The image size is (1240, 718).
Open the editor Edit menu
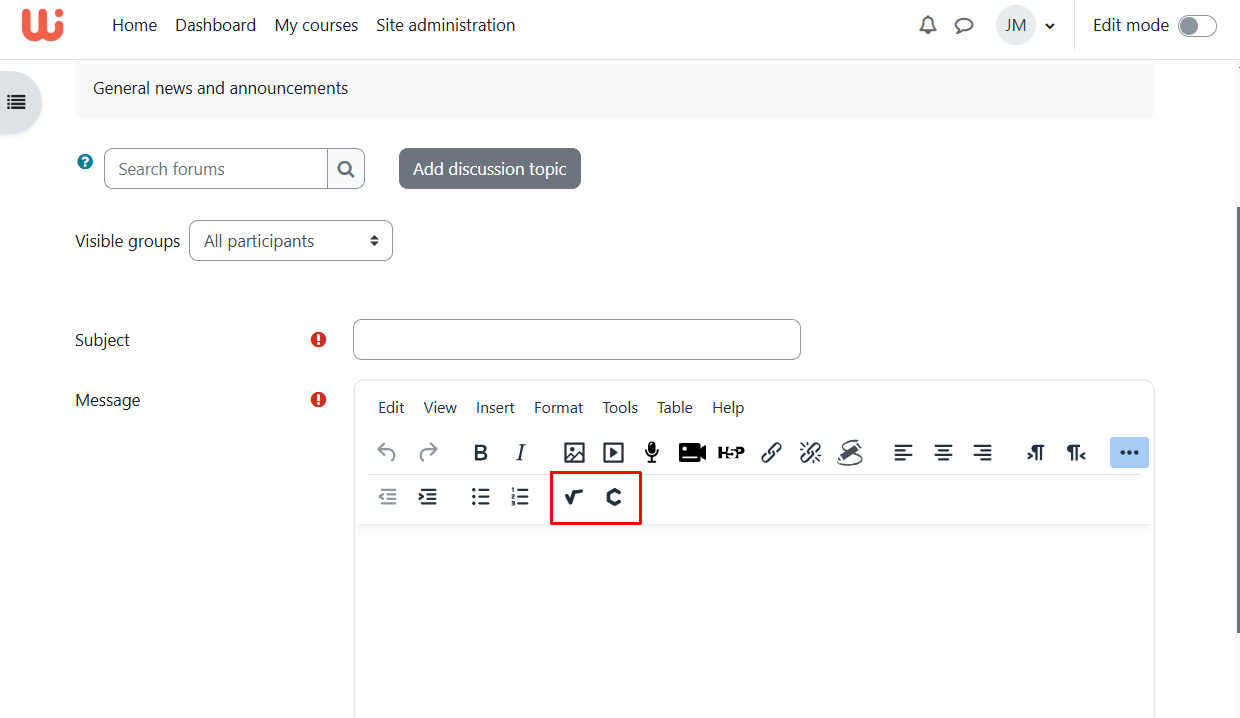click(391, 408)
